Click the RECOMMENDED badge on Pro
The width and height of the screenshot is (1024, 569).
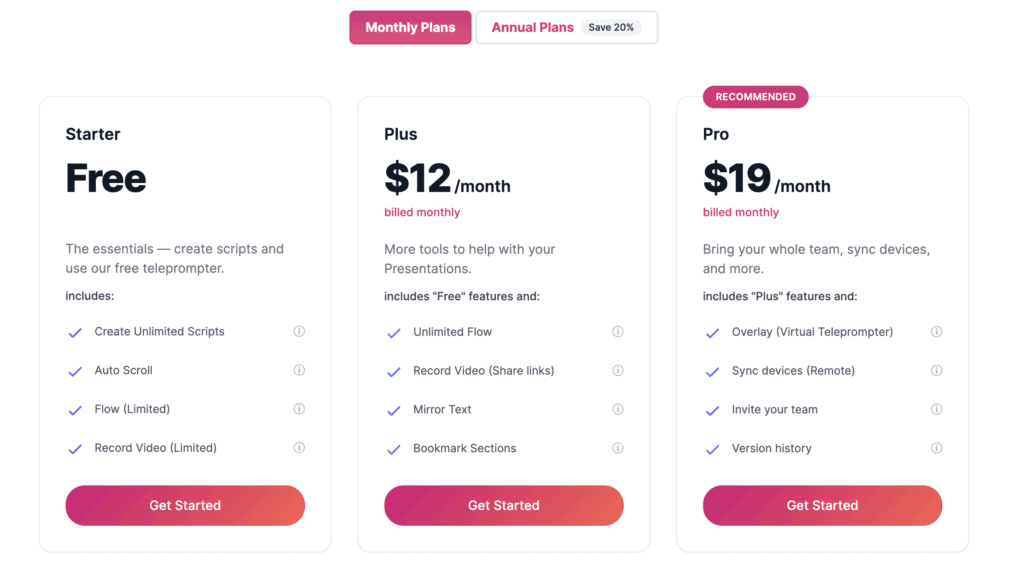click(756, 97)
